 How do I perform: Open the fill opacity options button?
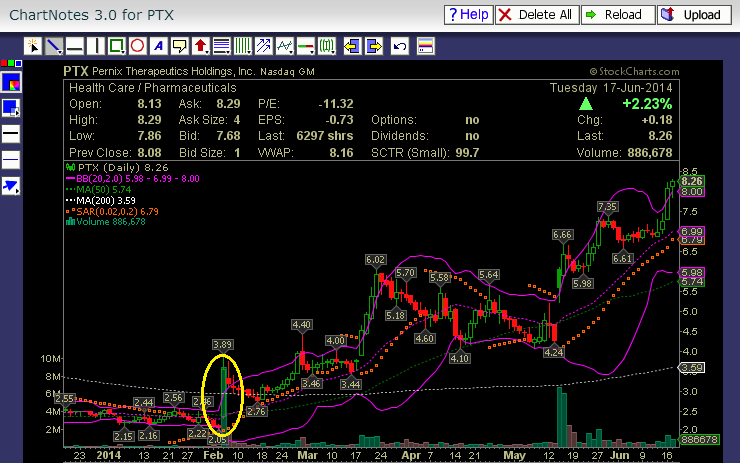pos(11,108)
